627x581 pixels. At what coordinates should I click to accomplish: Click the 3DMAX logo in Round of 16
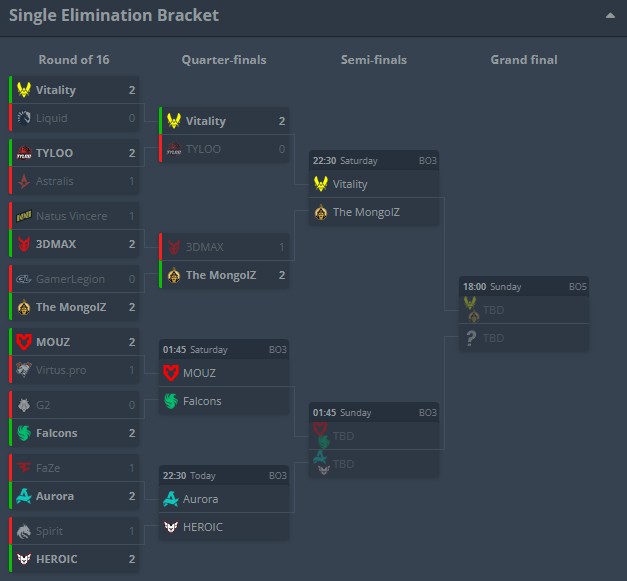coord(25,244)
